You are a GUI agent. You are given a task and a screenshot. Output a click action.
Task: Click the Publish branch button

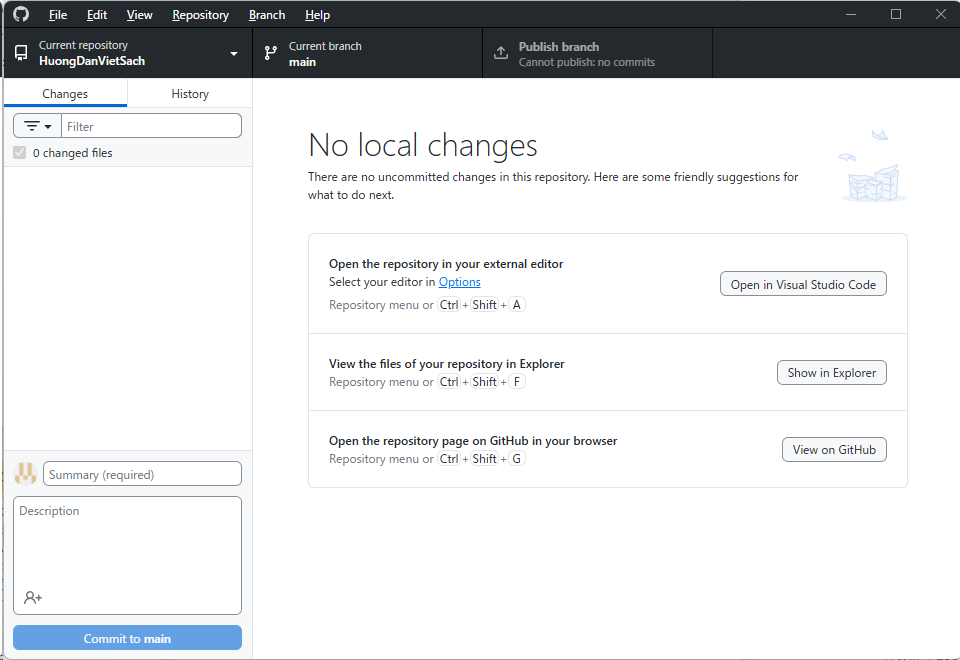(598, 53)
